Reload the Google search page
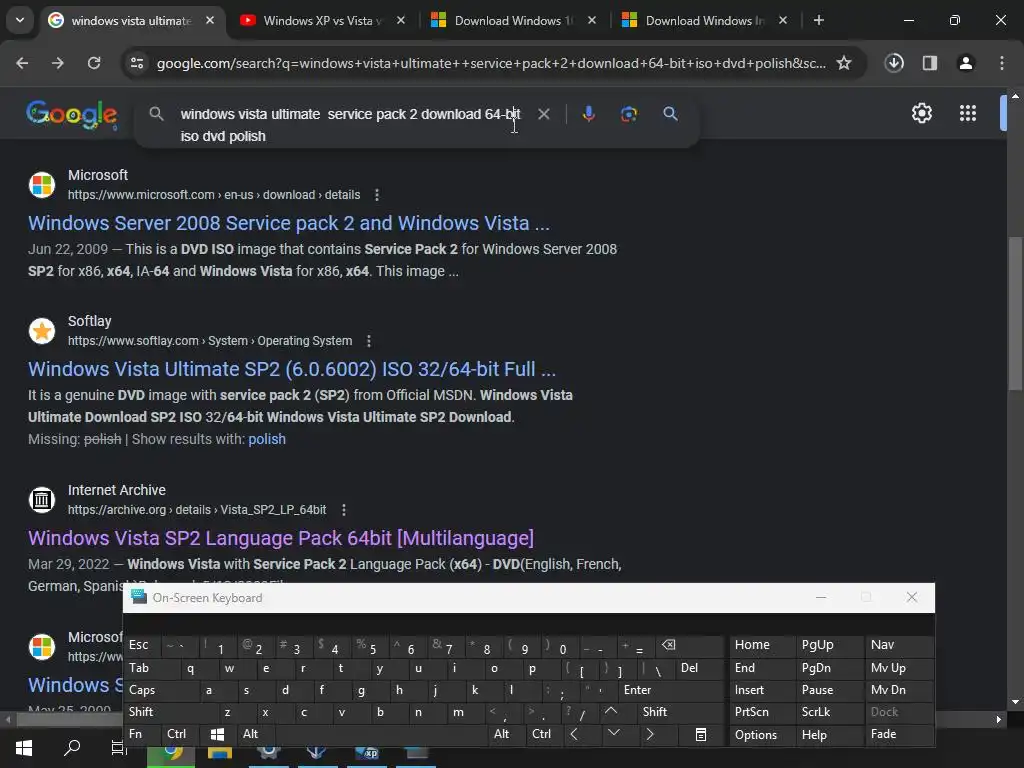The width and height of the screenshot is (1024, 768). [94, 63]
